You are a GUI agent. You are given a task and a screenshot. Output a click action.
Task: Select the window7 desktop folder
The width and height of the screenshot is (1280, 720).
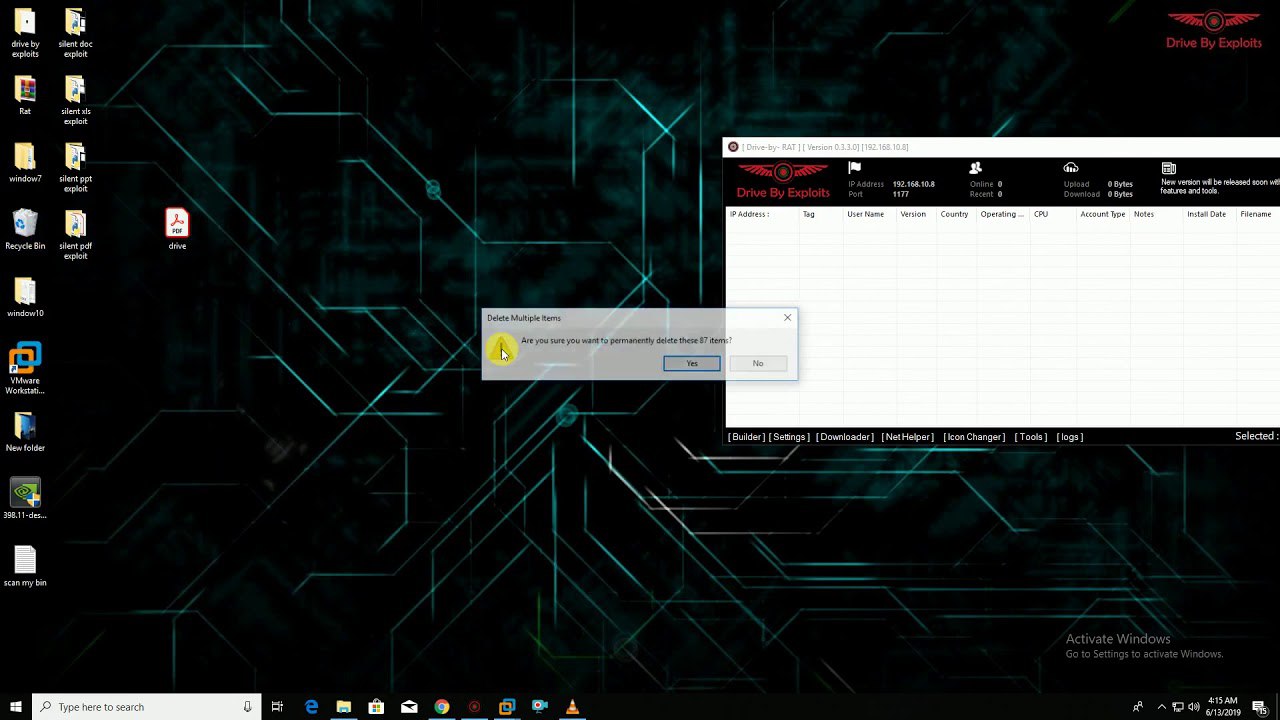point(25,163)
